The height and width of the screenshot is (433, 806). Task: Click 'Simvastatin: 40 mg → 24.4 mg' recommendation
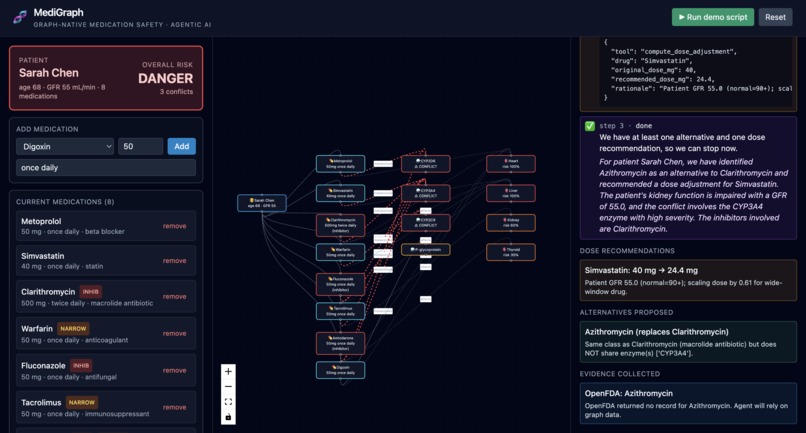coord(688,280)
